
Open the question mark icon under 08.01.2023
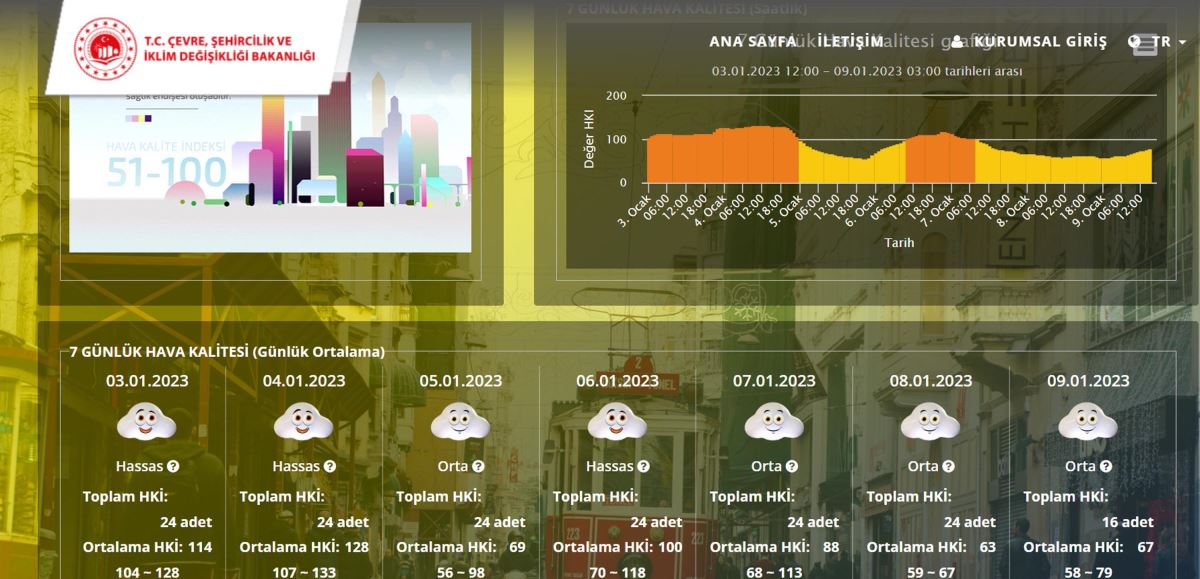[x=948, y=466]
